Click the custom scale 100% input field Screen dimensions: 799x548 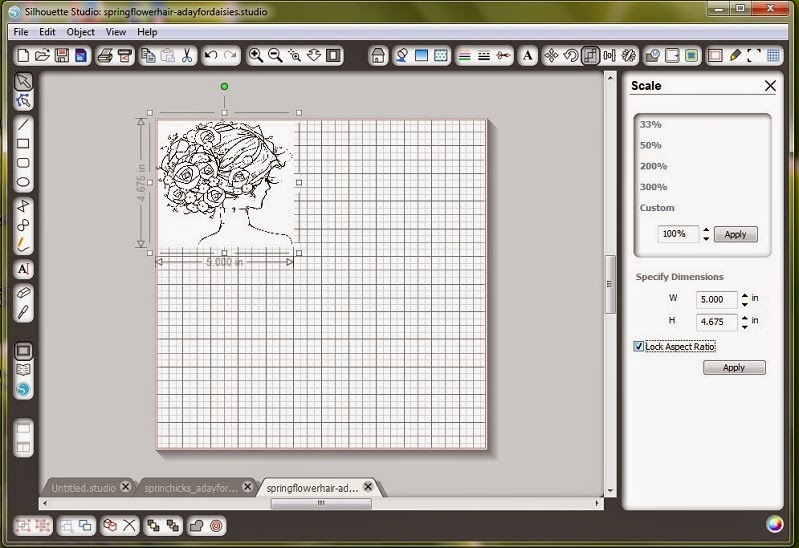click(x=678, y=234)
